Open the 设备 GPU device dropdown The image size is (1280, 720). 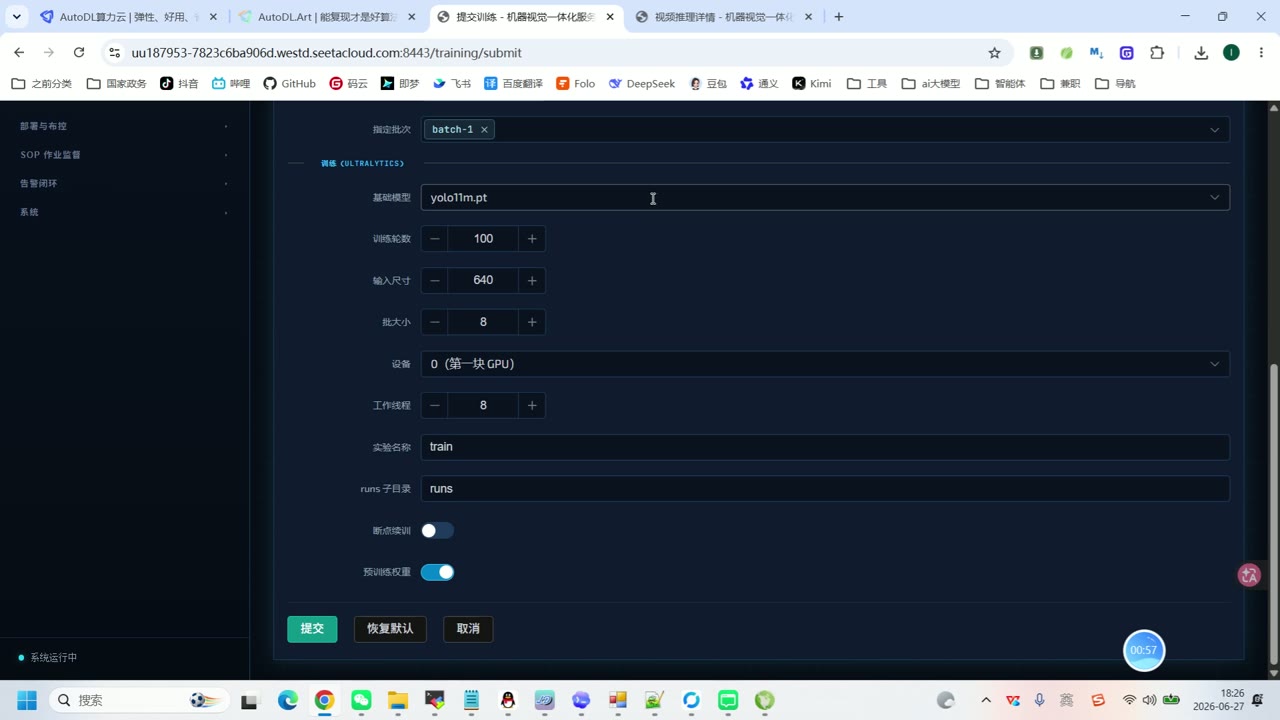coord(825,364)
